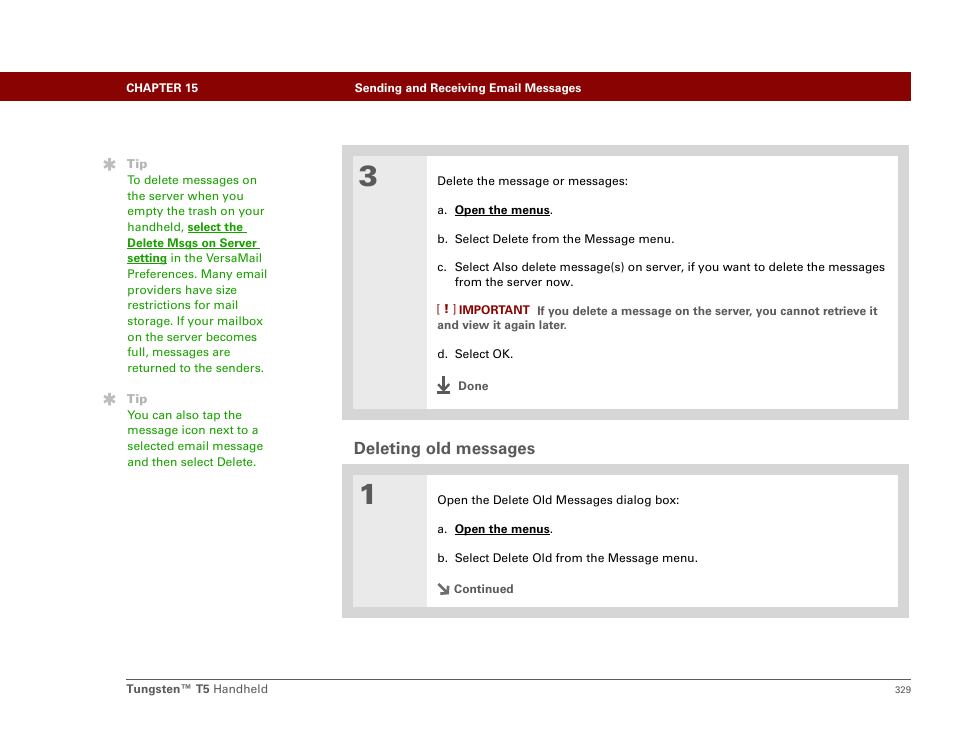Click the page number 329
This screenshot has width=954, height=738.
903,689
